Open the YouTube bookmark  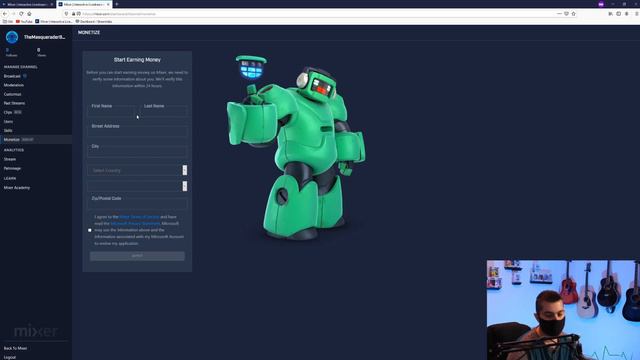(24, 21)
